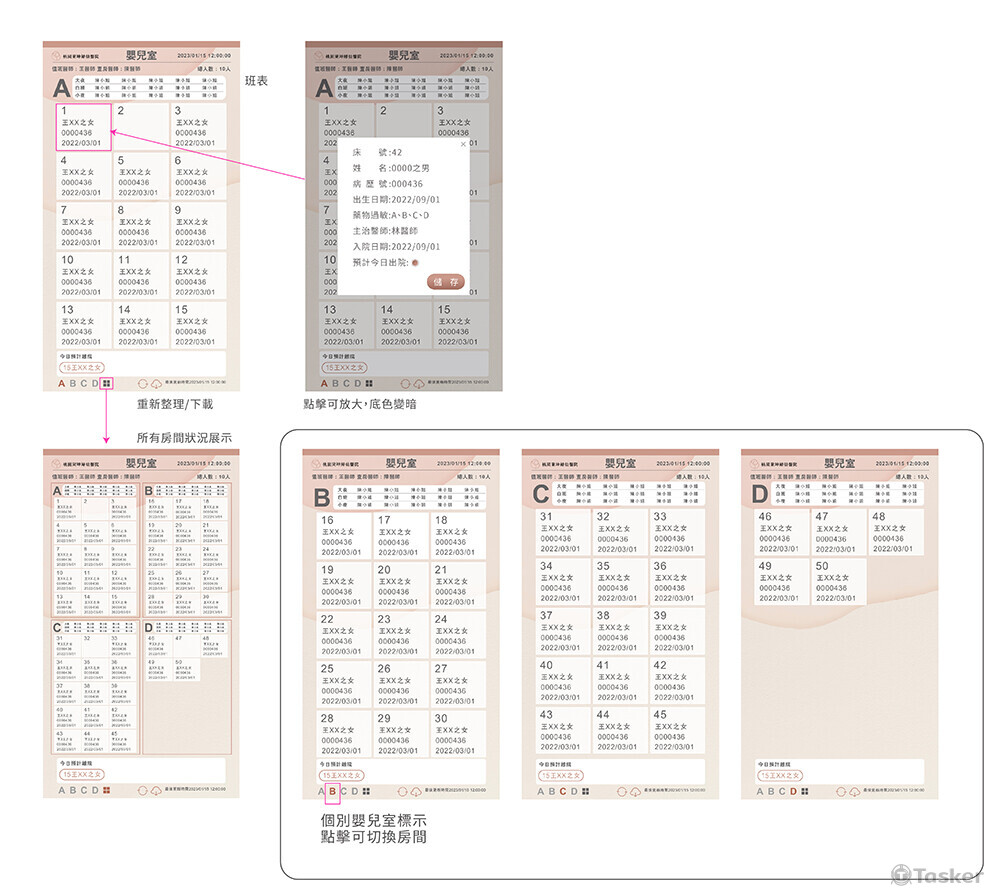
Task: Select room D tab on room D screen
Action: [793, 791]
